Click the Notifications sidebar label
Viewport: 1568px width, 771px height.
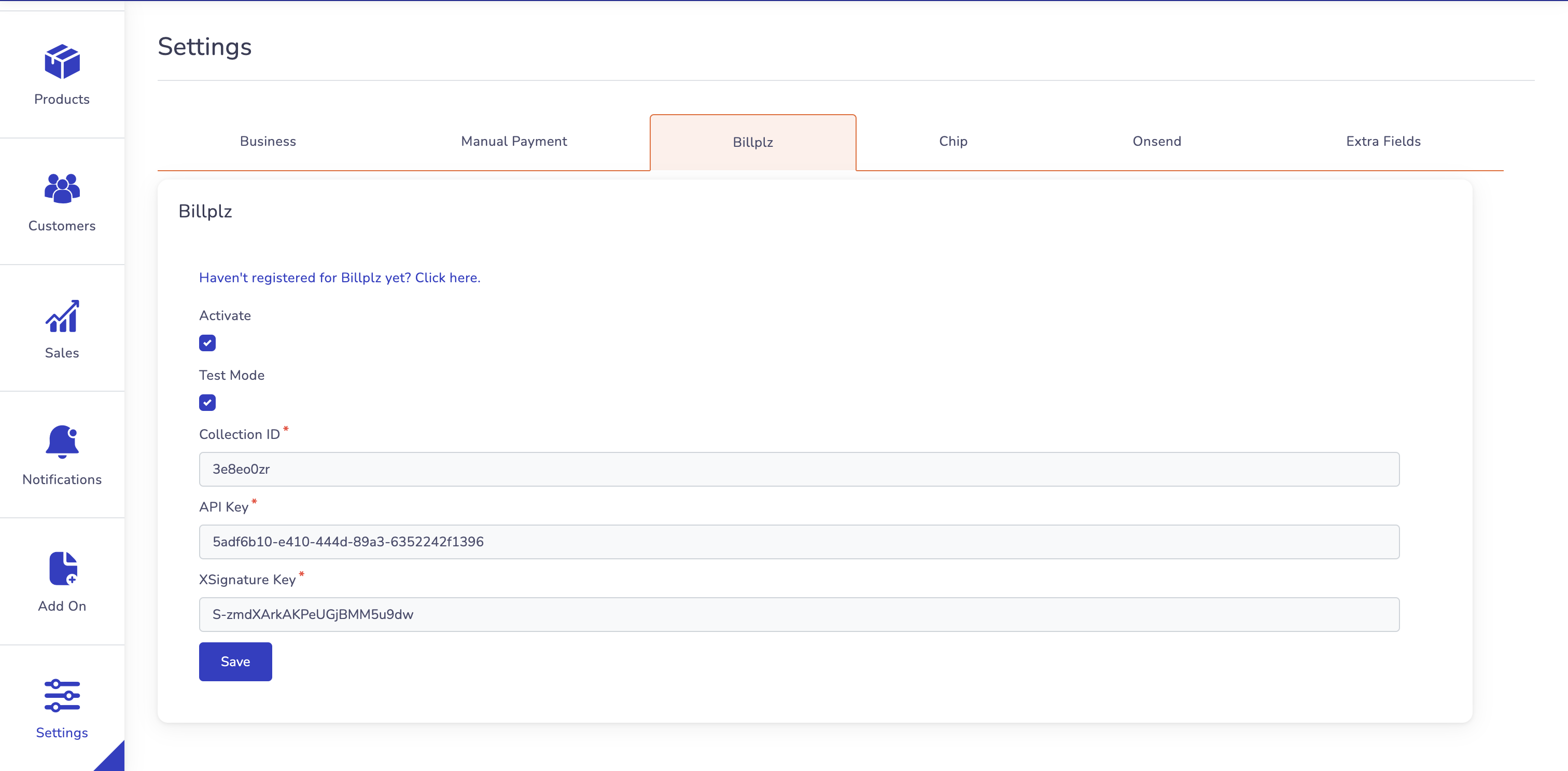[x=62, y=480]
